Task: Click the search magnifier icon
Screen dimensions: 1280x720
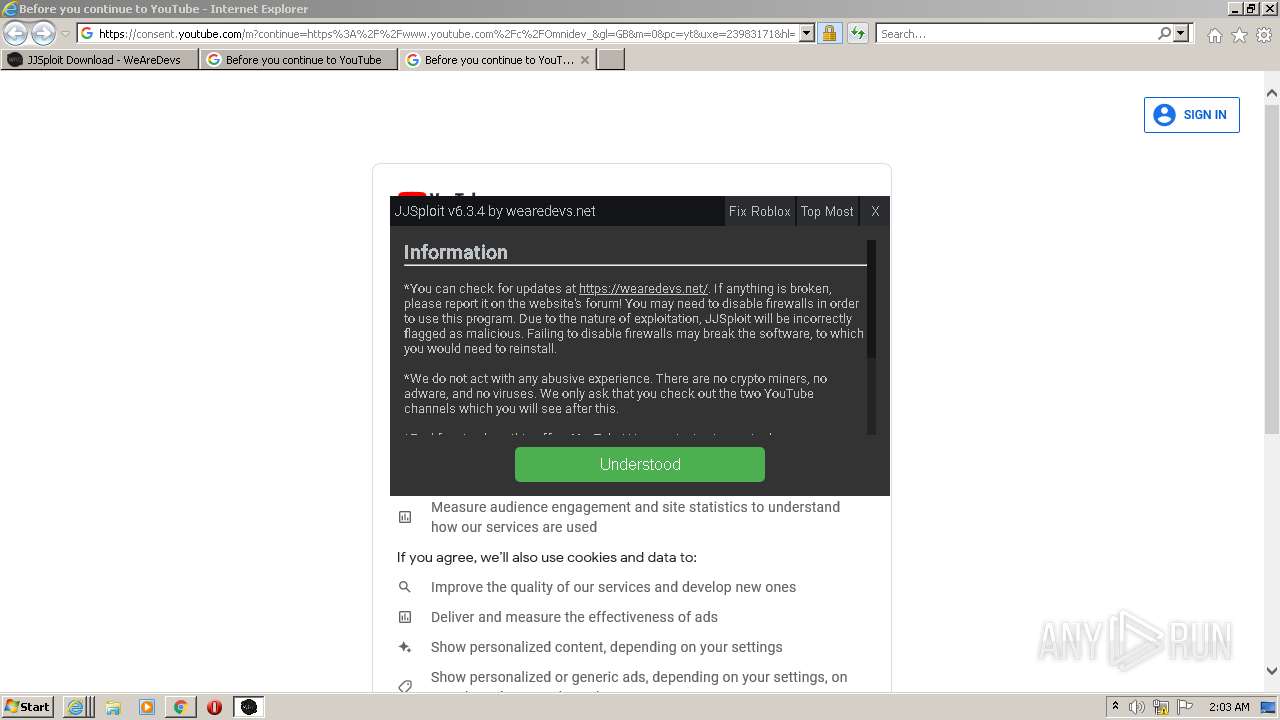Action: [x=1164, y=34]
